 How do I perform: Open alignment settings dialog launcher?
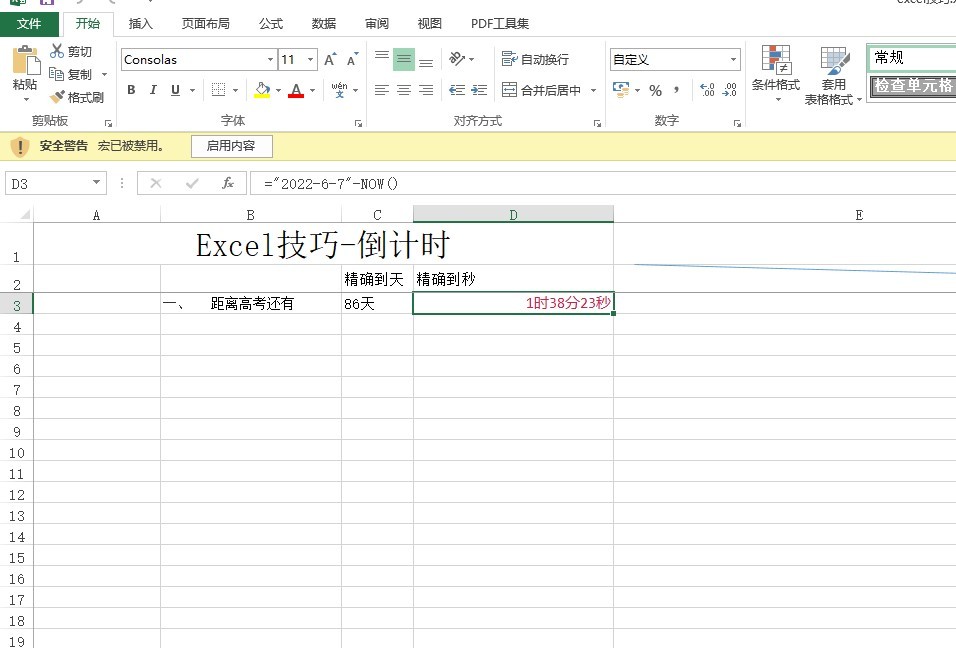click(598, 124)
